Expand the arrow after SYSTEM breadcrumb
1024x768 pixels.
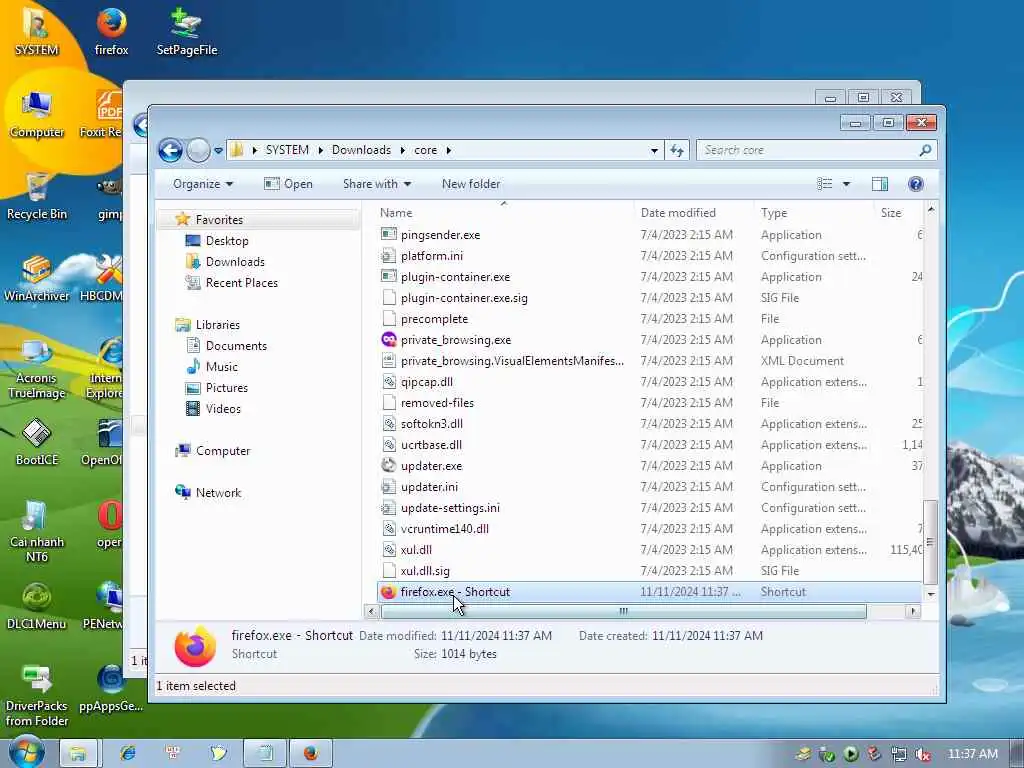point(320,150)
